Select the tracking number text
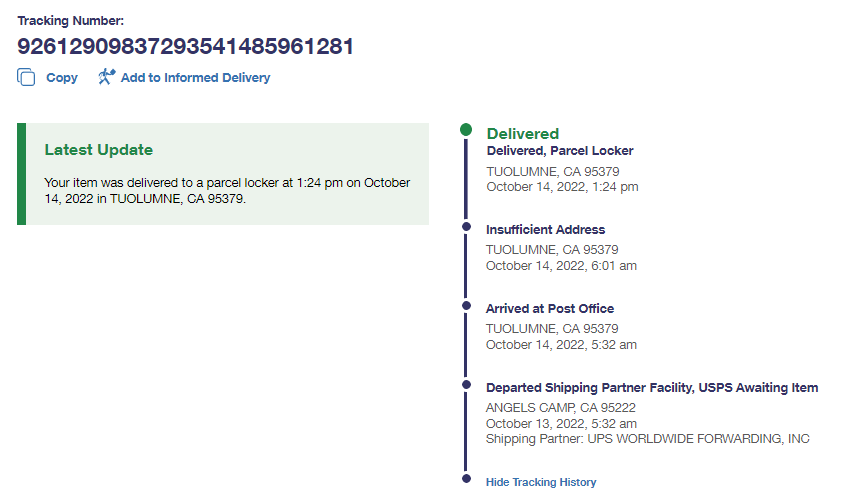Screen dimensions: 850x500 pos(185,46)
